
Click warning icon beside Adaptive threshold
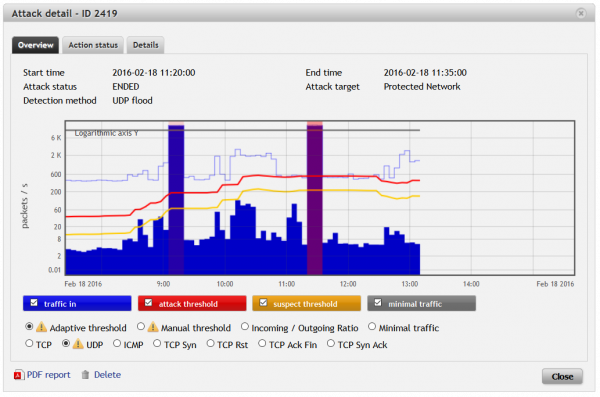[41, 327]
